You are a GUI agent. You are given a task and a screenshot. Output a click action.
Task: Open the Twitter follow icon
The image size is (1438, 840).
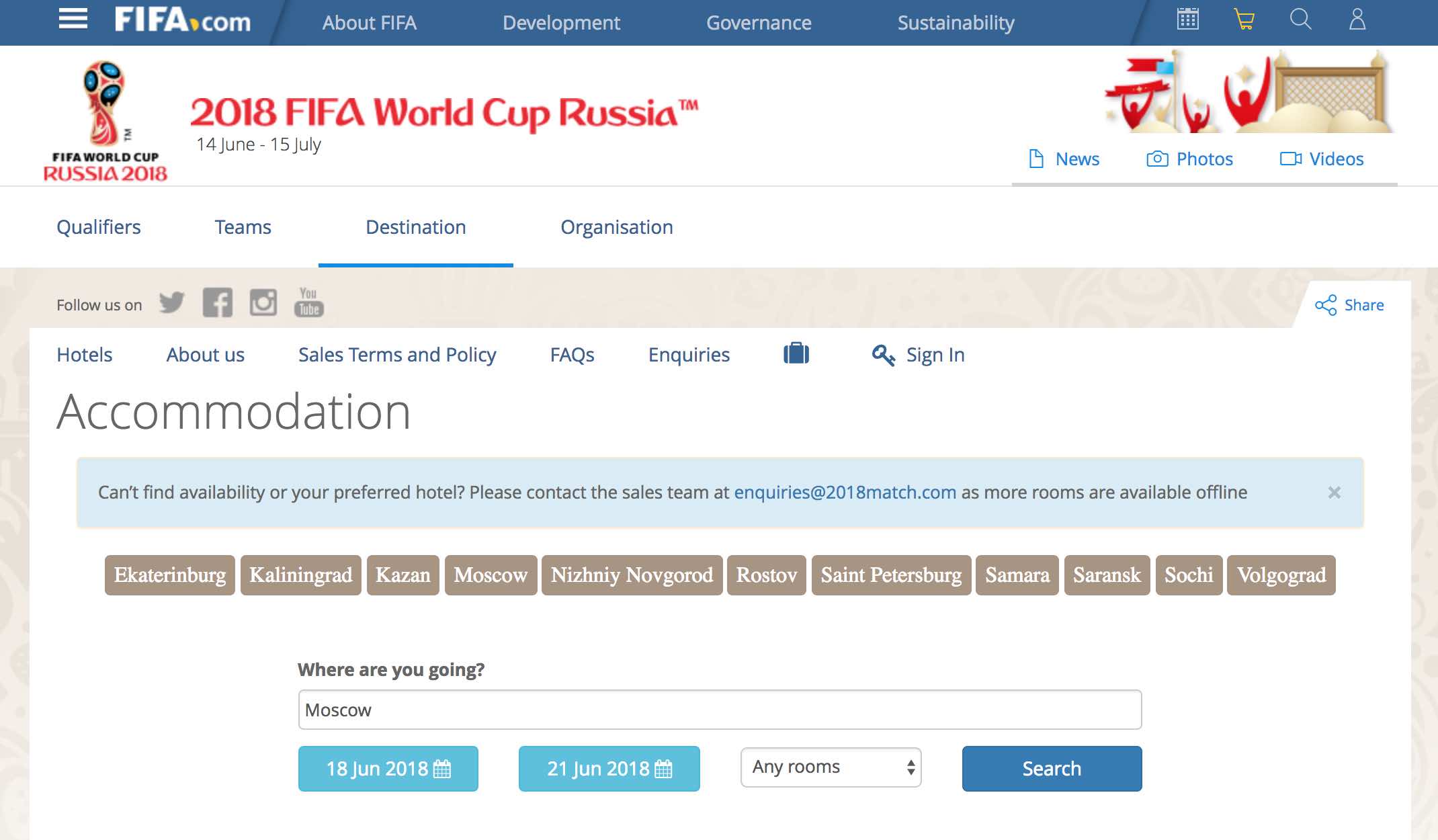coord(171,302)
